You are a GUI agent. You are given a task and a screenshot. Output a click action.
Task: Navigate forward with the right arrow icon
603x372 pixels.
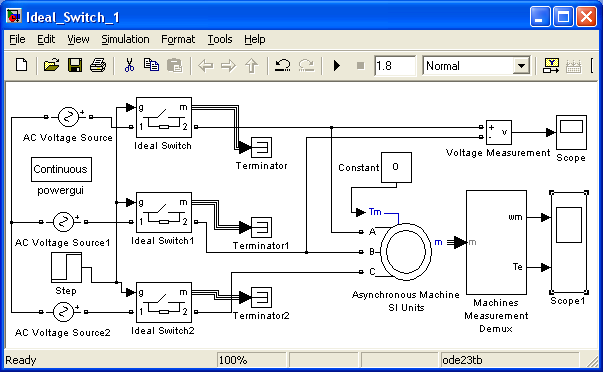(228, 66)
